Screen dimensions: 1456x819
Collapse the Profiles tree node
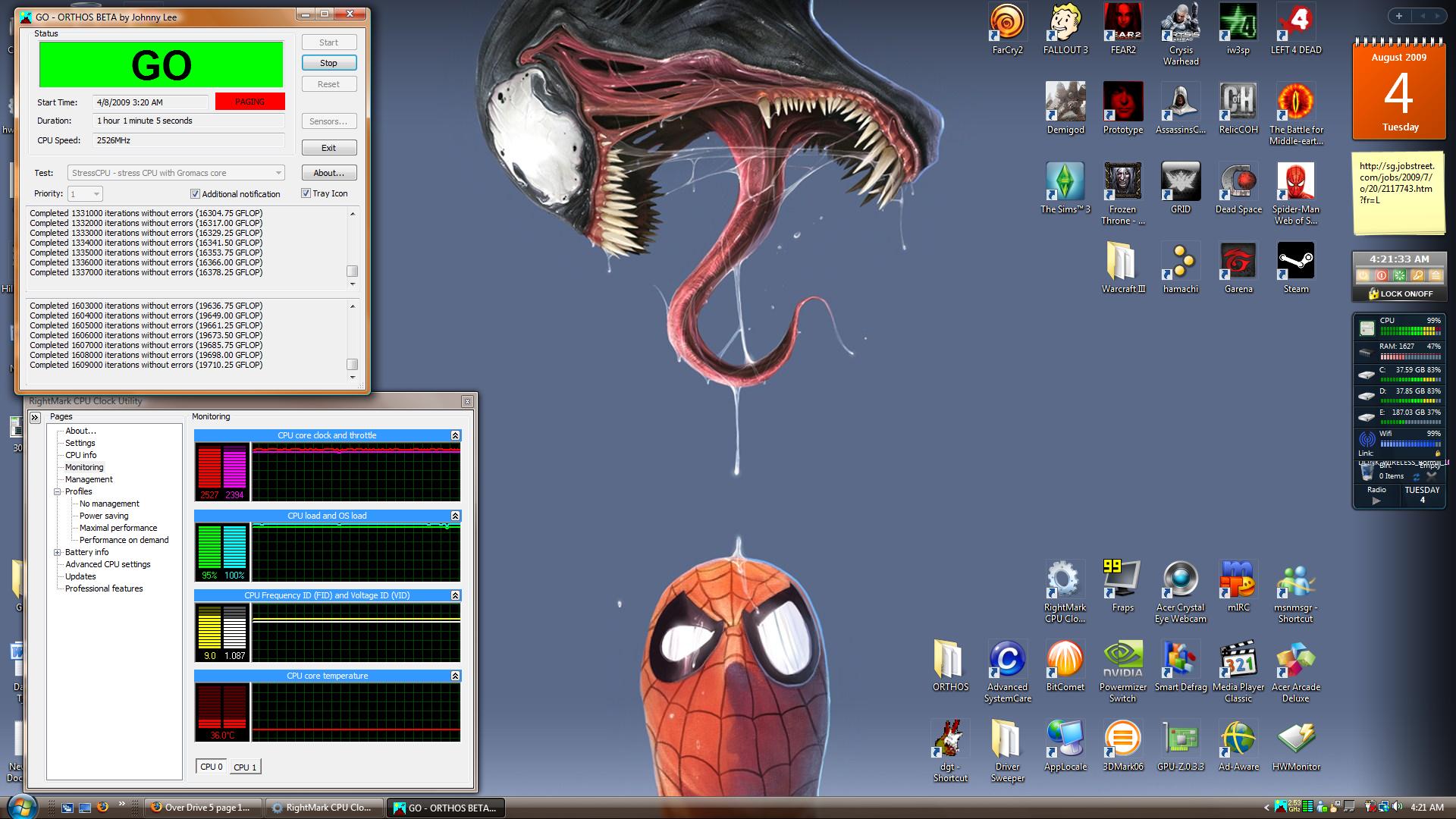click(x=57, y=491)
